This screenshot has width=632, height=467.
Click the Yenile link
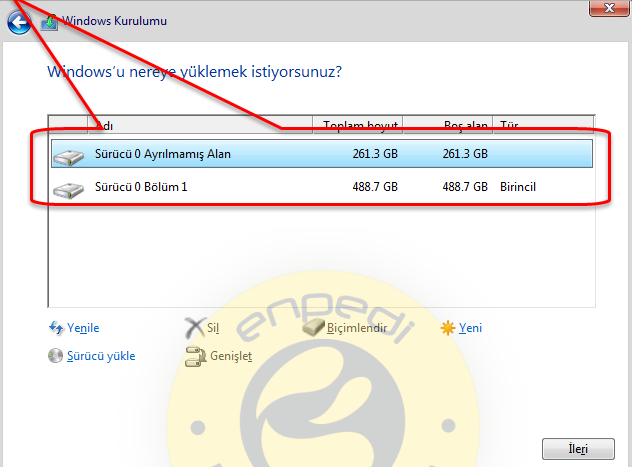[83, 328]
